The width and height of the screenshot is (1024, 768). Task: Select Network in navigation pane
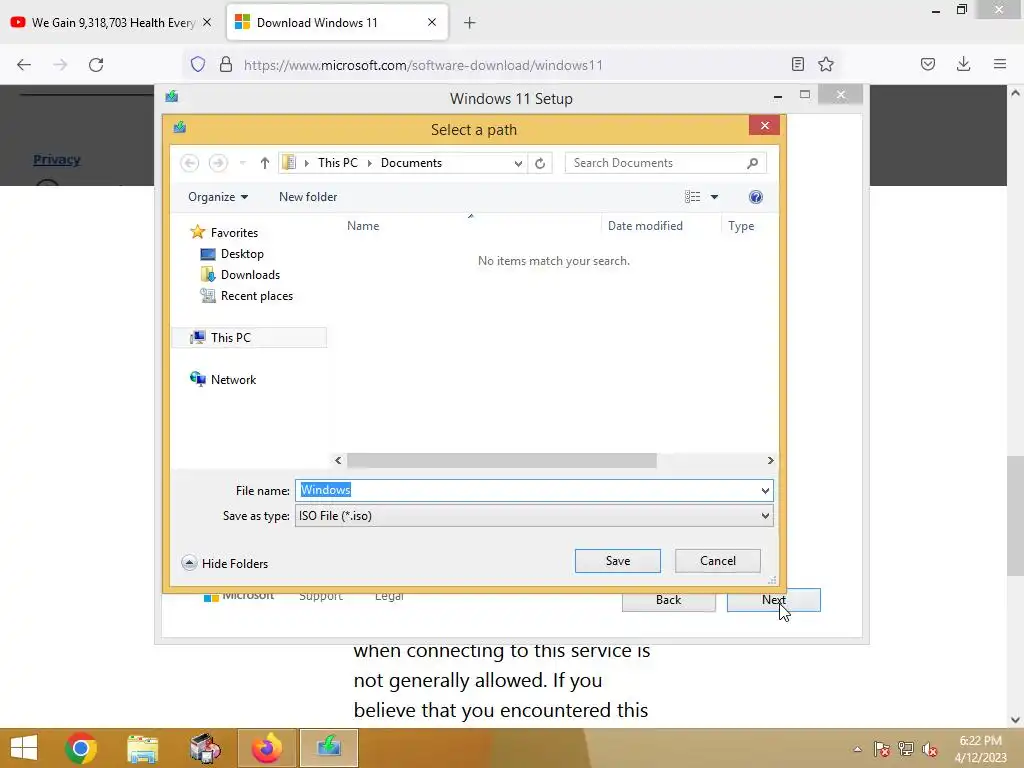click(232, 379)
